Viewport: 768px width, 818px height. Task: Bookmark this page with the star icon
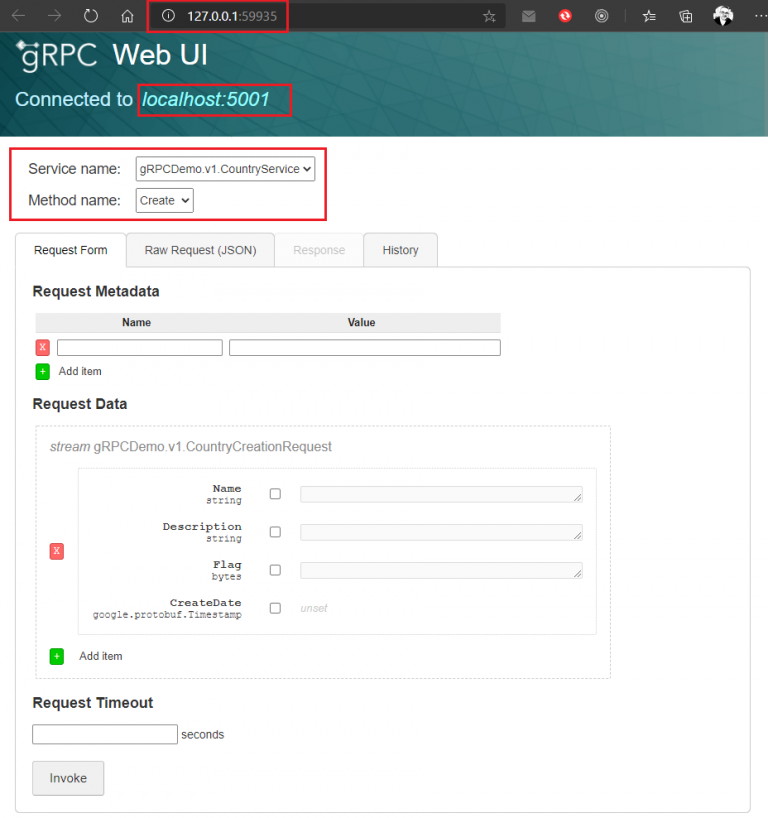point(489,16)
